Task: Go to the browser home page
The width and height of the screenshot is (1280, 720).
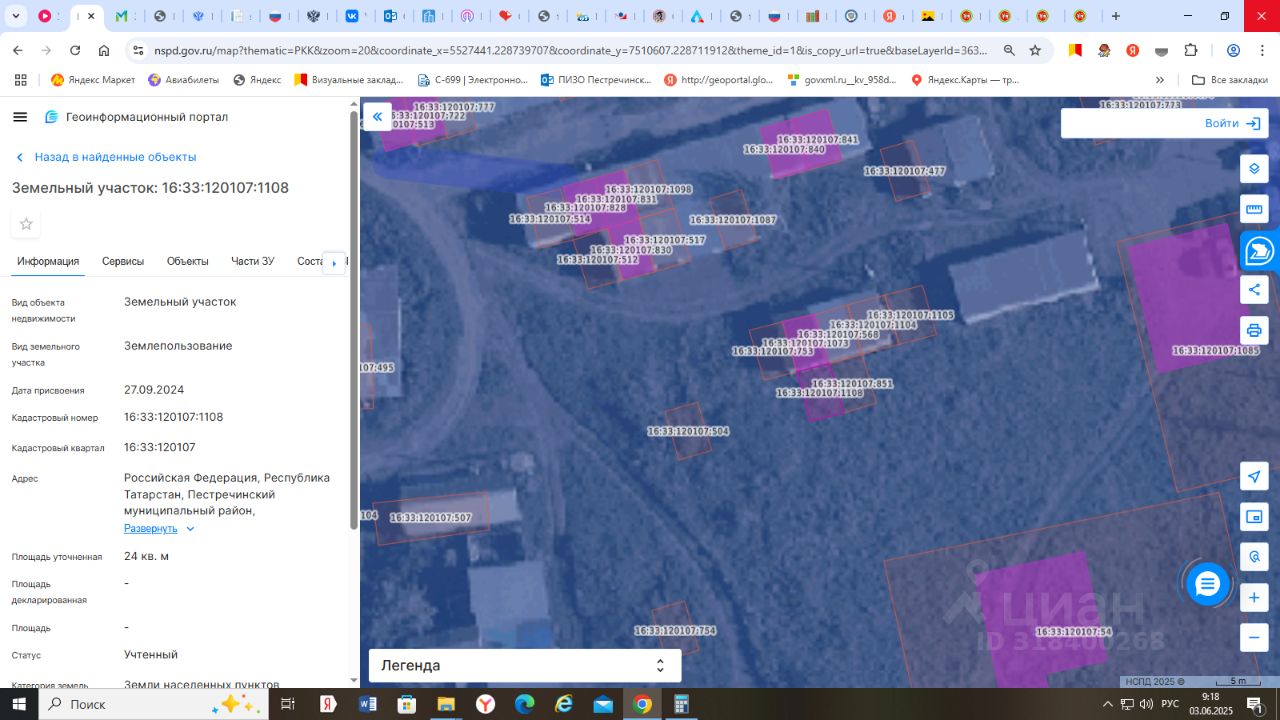Action: point(104,51)
